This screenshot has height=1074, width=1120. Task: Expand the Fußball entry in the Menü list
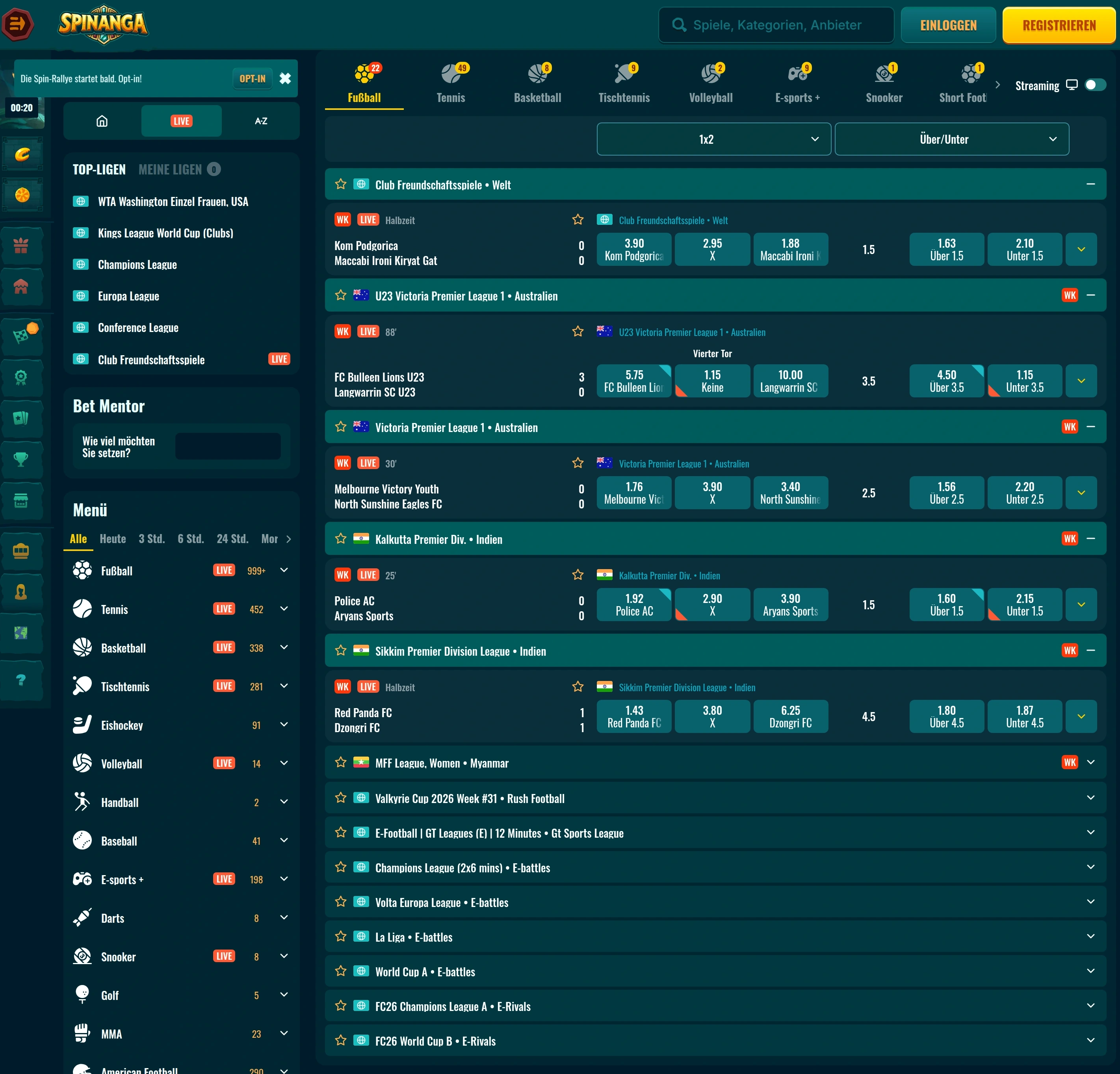pos(284,570)
